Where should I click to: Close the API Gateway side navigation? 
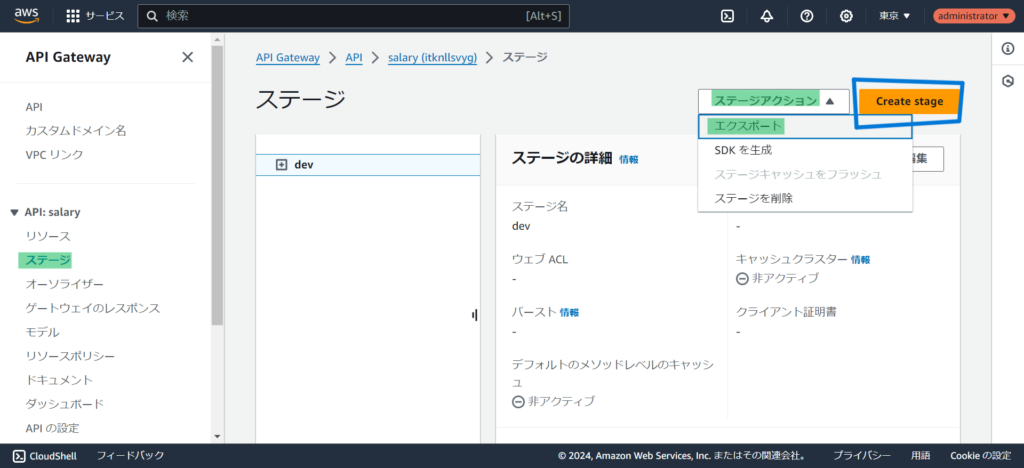click(x=187, y=57)
